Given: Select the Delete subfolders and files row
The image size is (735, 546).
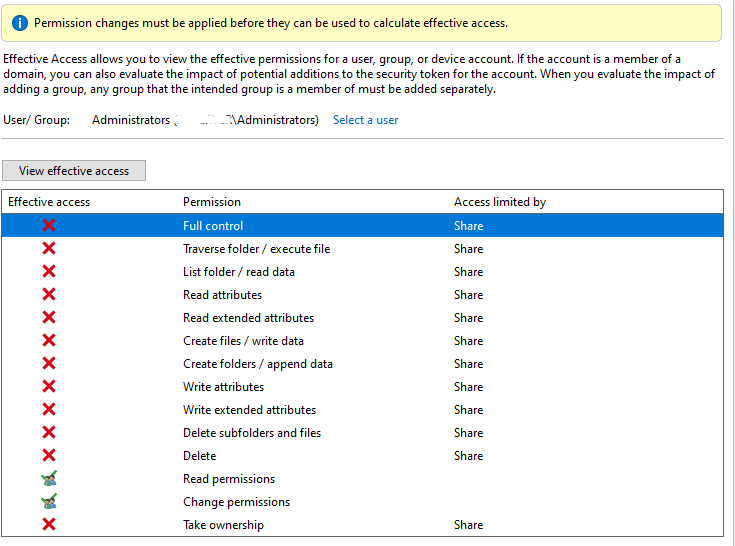Looking at the screenshot, I should pos(251,433).
